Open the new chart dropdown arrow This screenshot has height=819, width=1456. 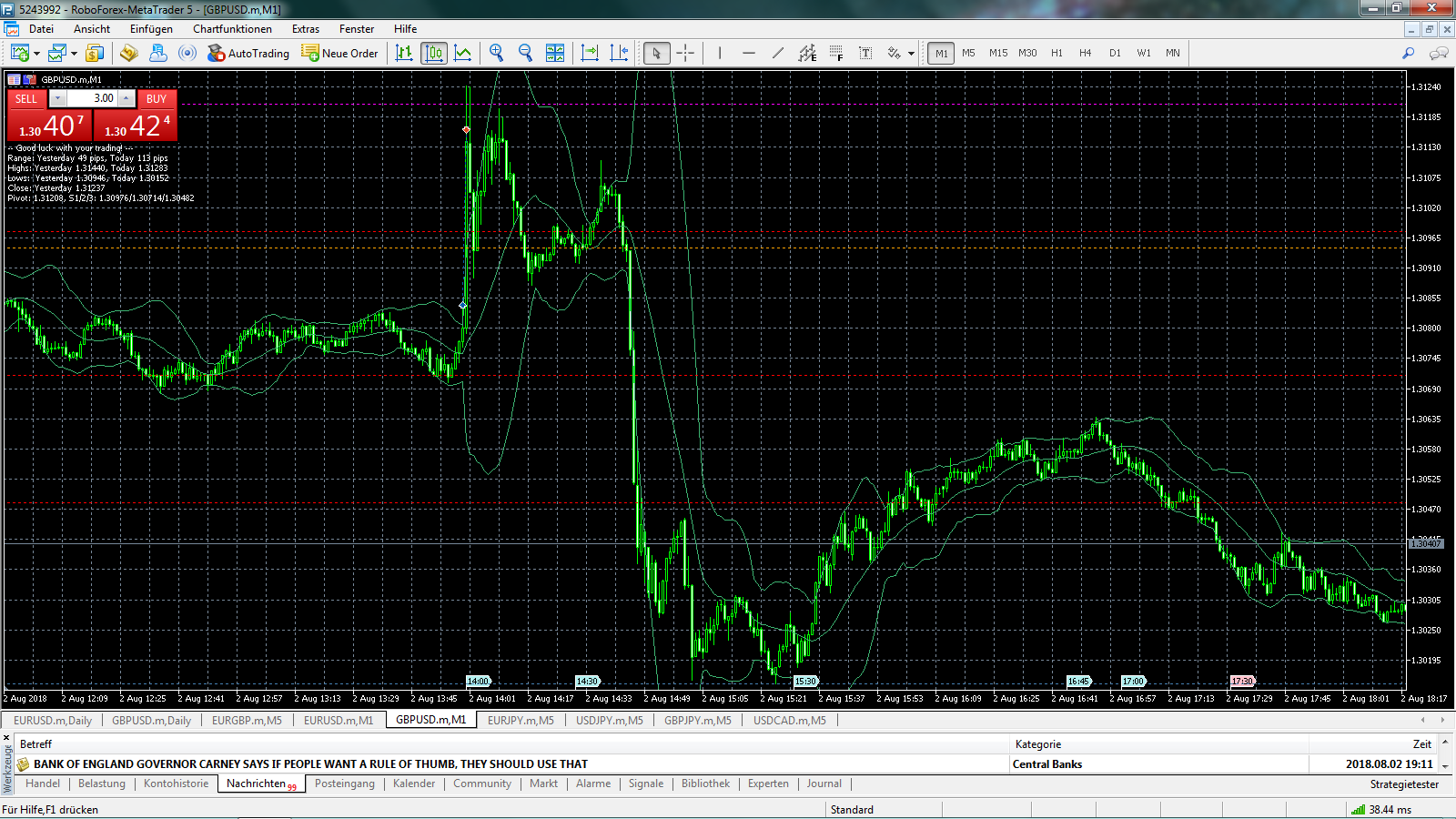point(36,54)
